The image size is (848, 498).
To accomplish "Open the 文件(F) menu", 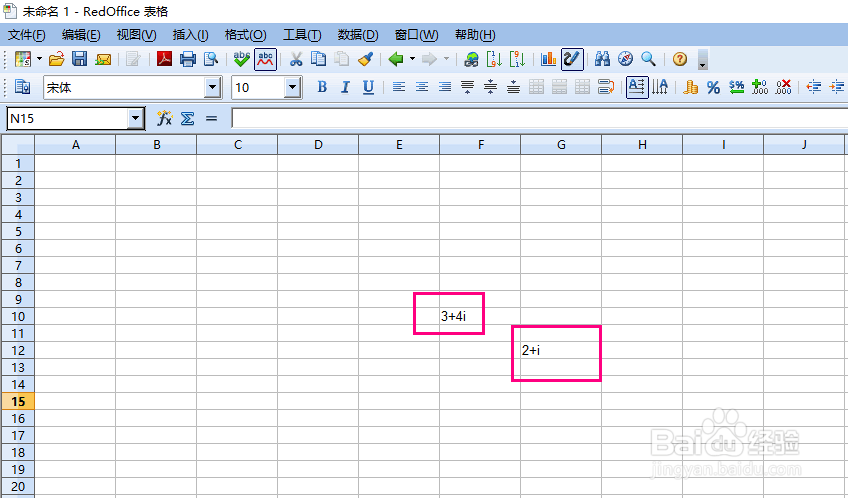I will click(26, 35).
